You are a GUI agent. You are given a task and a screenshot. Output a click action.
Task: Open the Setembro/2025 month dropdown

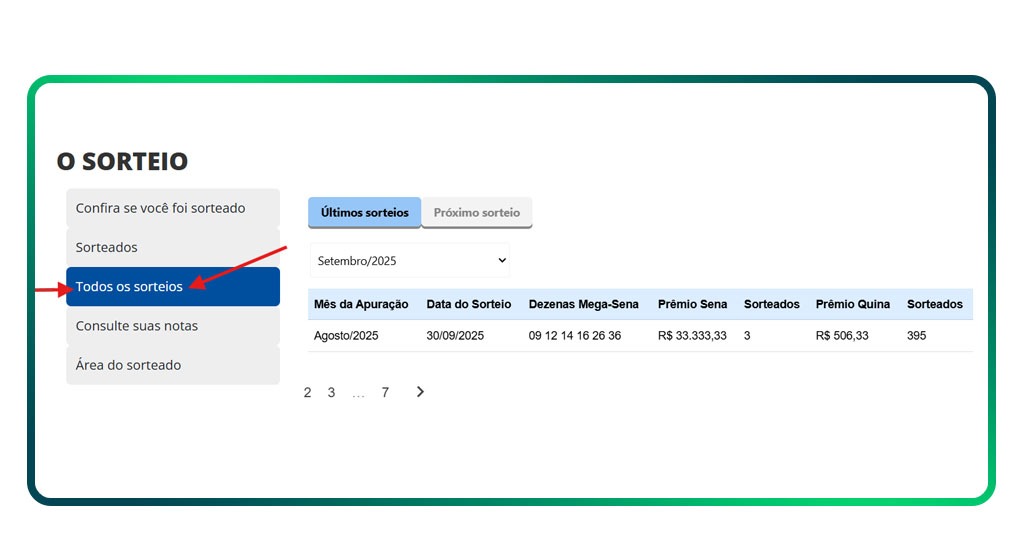[409, 261]
